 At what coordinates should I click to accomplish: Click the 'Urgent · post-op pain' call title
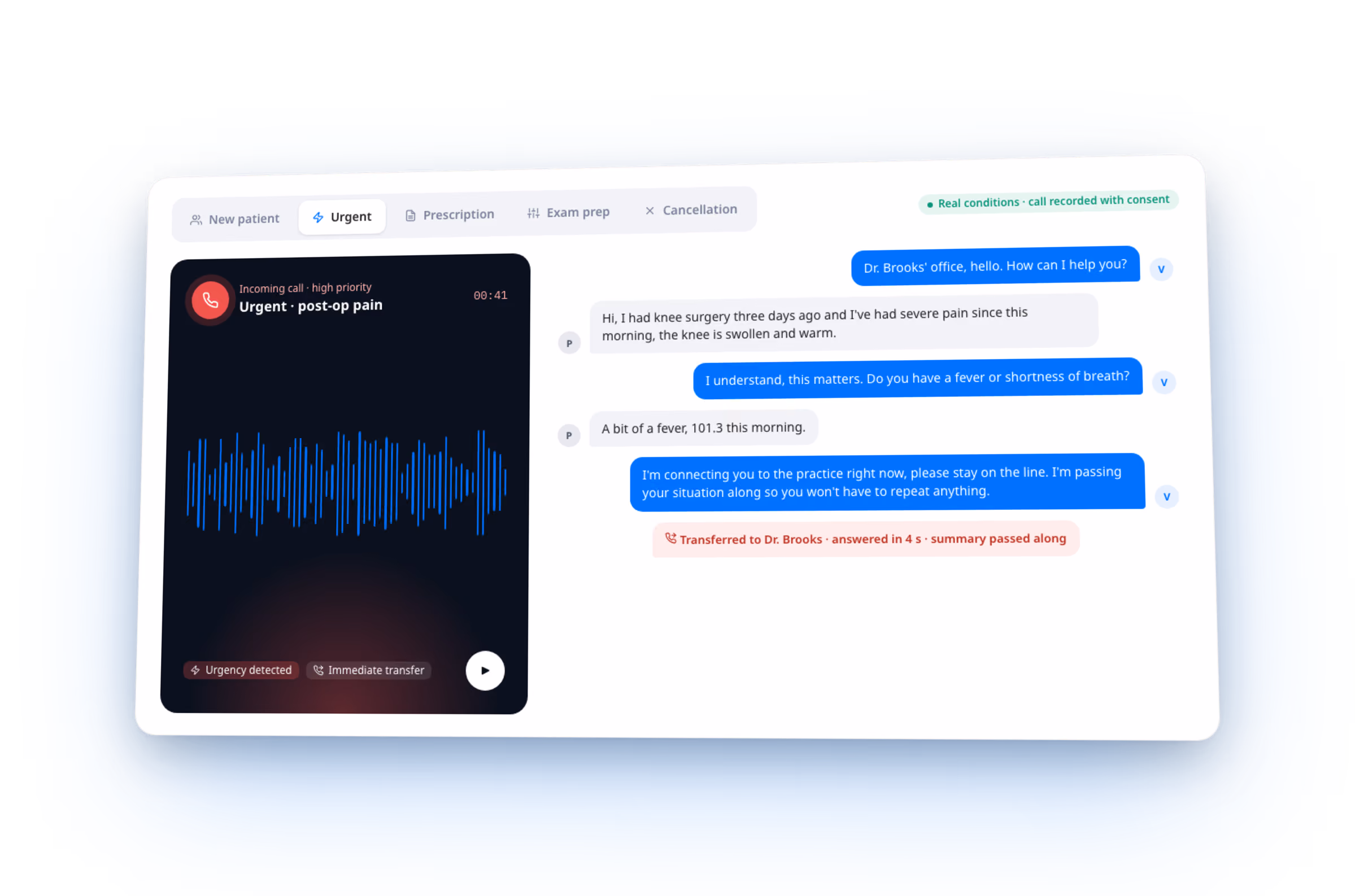(310, 305)
